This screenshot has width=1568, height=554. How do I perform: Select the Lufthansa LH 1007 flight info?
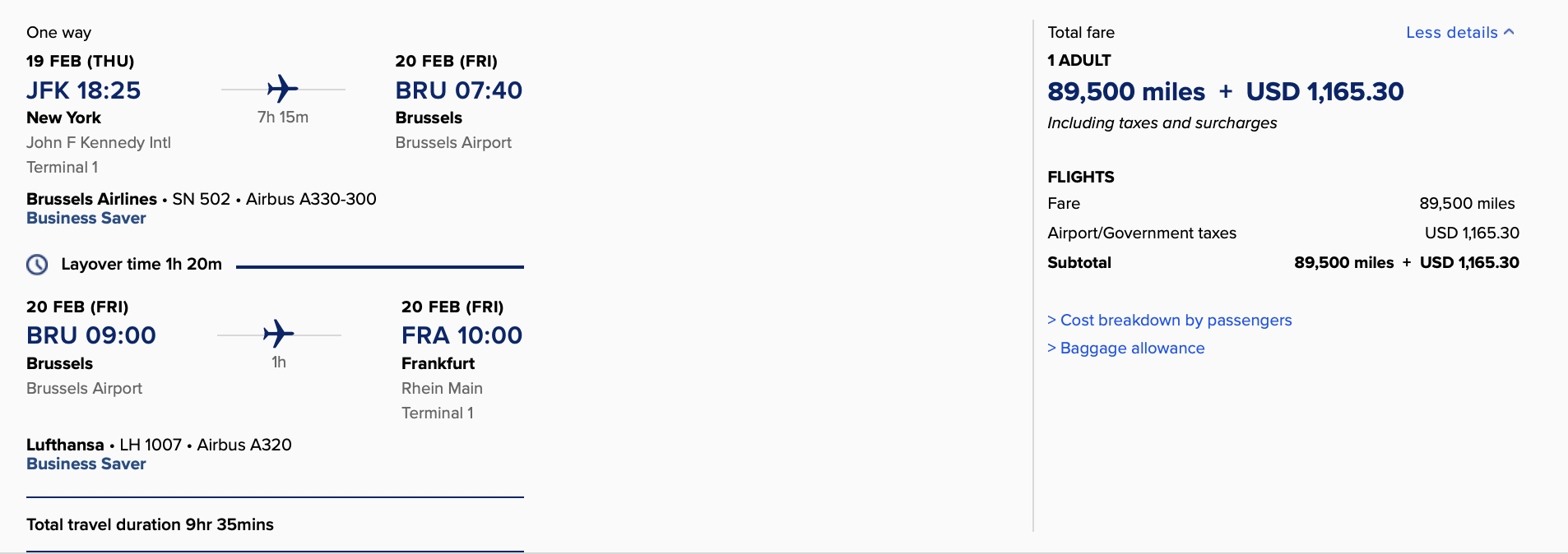(x=159, y=445)
